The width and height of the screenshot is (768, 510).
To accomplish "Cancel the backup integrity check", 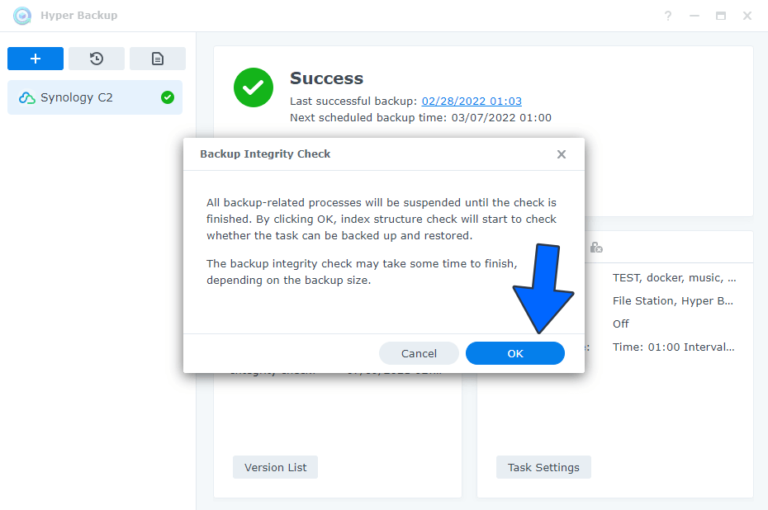I will point(419,353).
